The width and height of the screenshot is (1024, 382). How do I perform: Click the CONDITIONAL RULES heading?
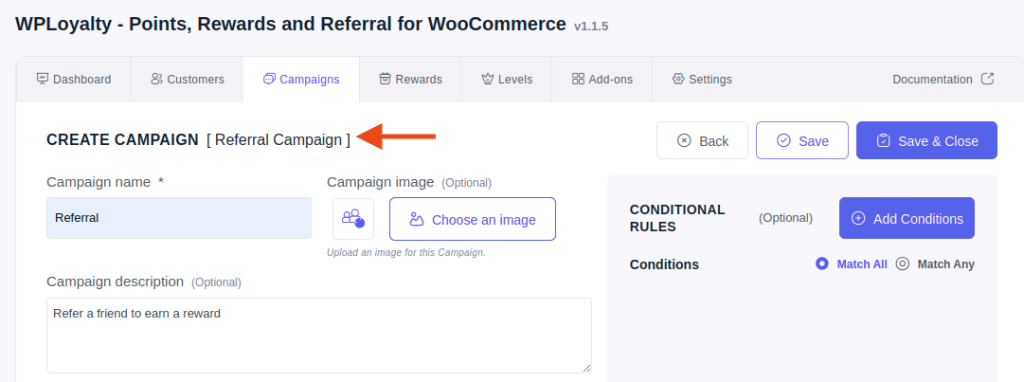(x=677, y=218)
